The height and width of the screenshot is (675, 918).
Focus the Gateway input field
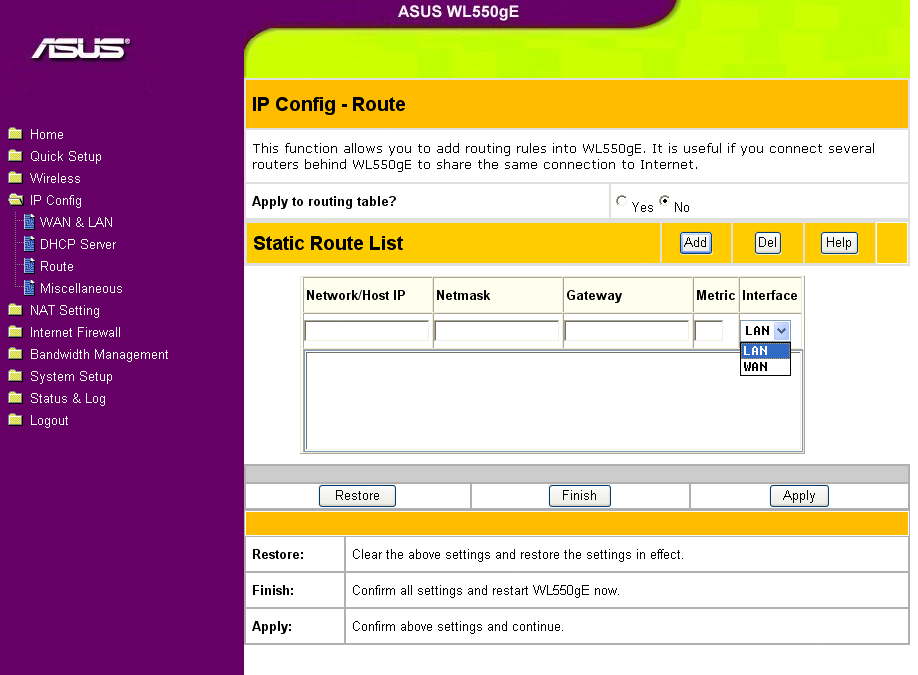click(626, 331)
